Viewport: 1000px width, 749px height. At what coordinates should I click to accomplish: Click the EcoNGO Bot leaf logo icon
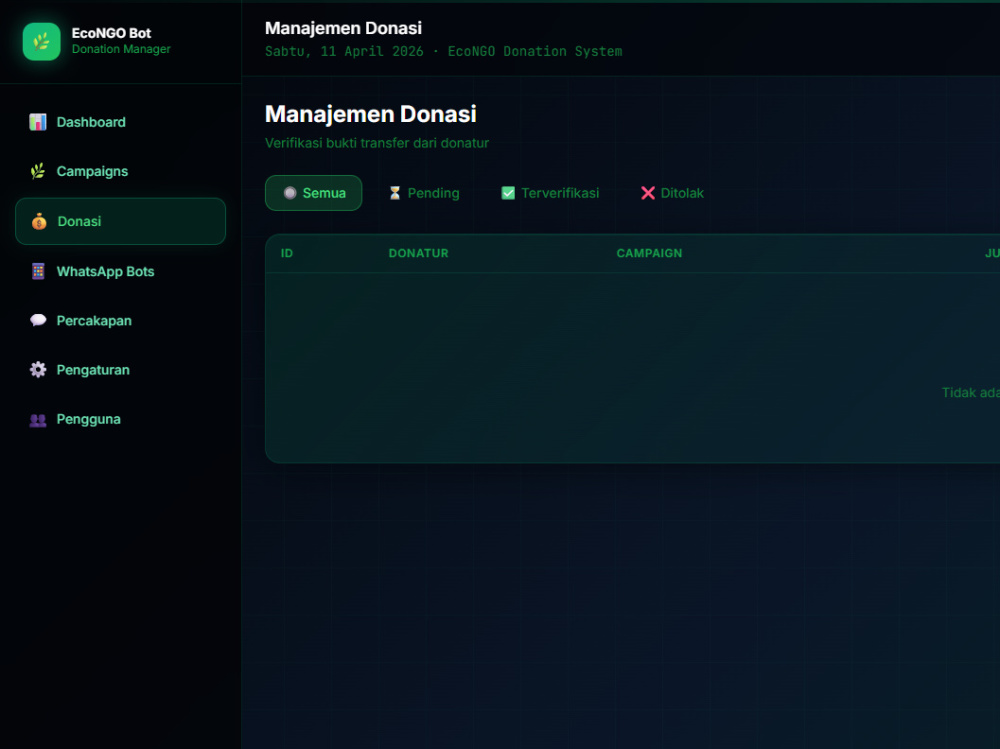41,41
